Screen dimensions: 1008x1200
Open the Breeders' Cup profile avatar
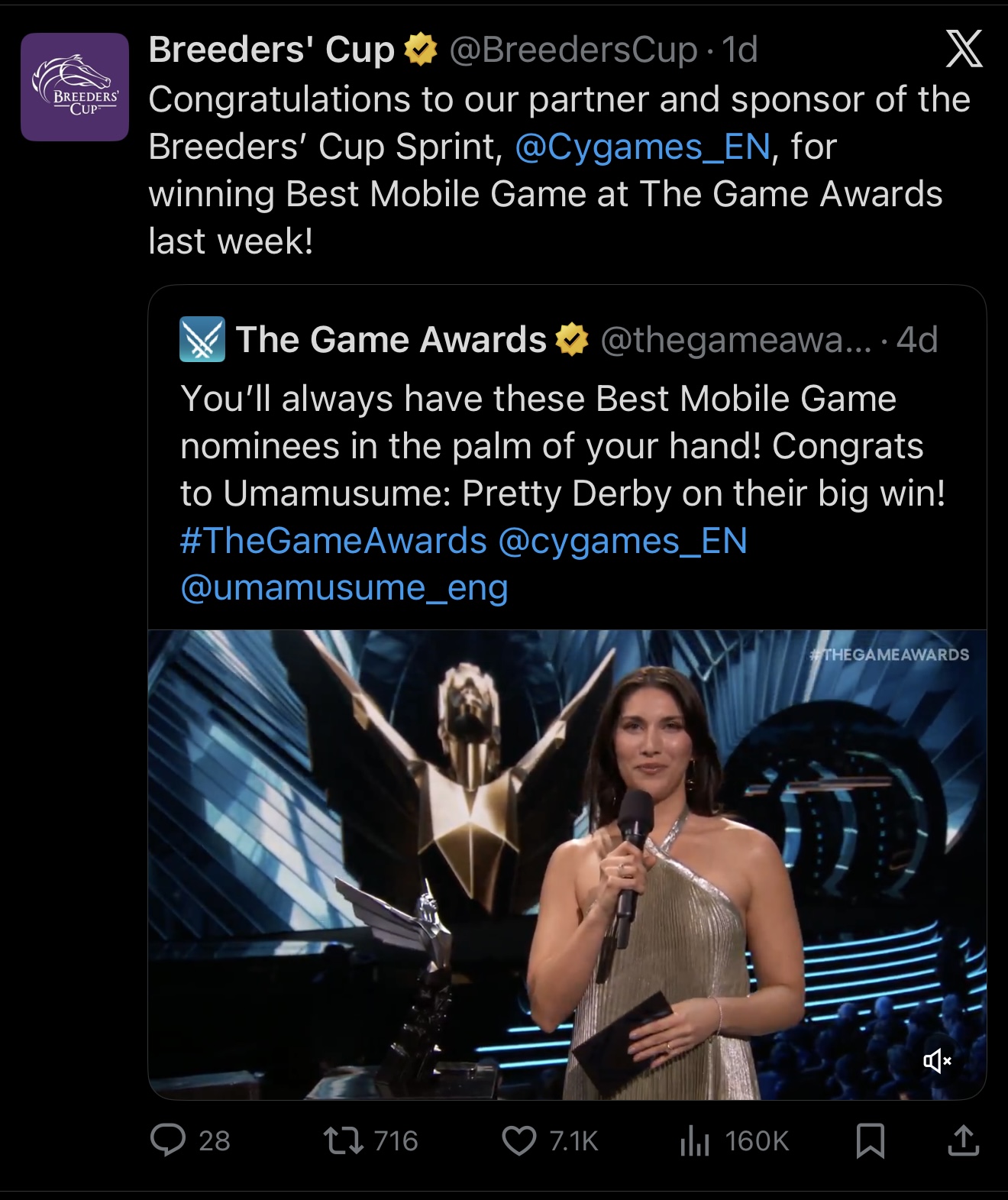point(75,87)
